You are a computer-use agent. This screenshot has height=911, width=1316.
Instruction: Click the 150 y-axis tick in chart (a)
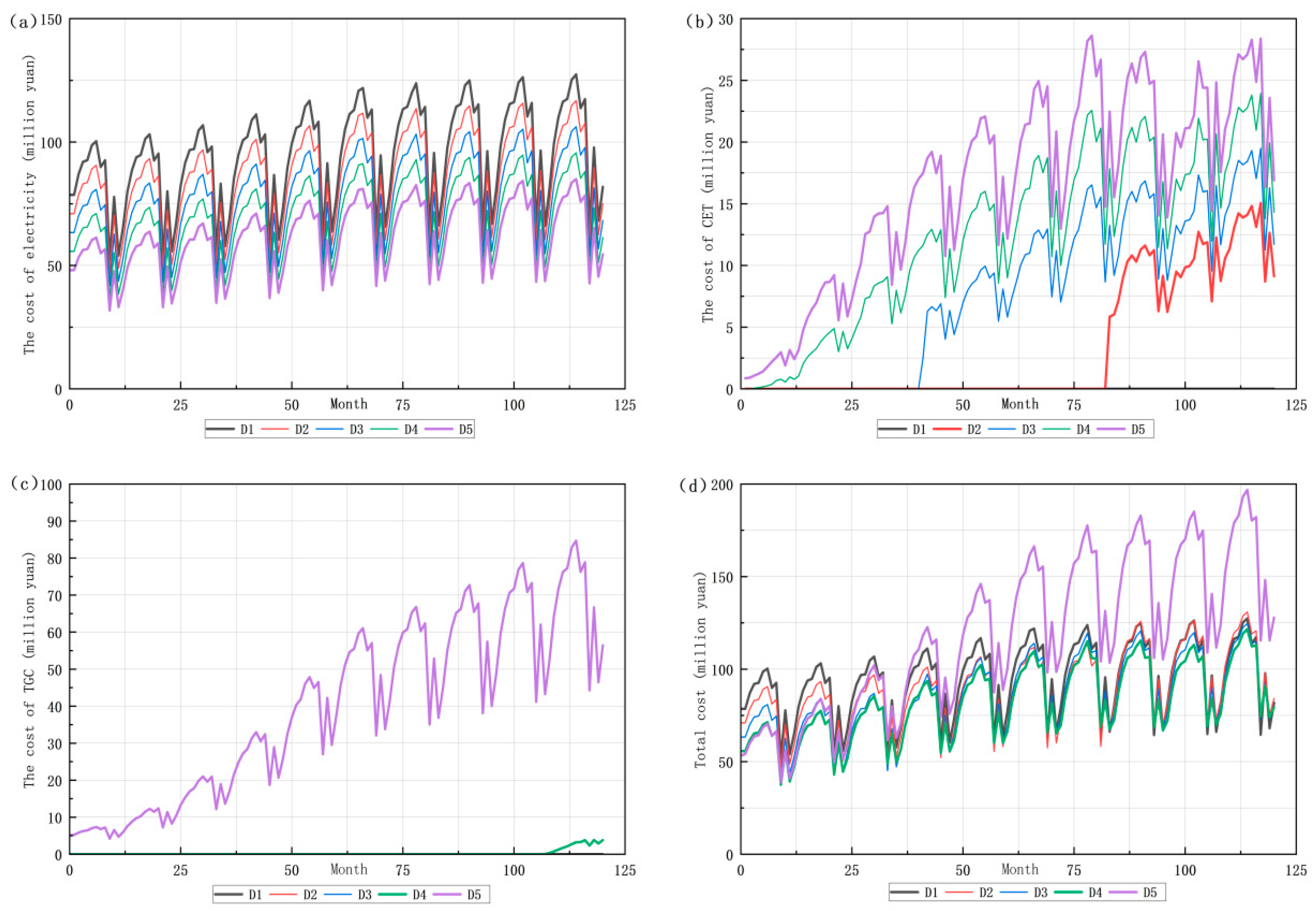[x=52, y=20]
